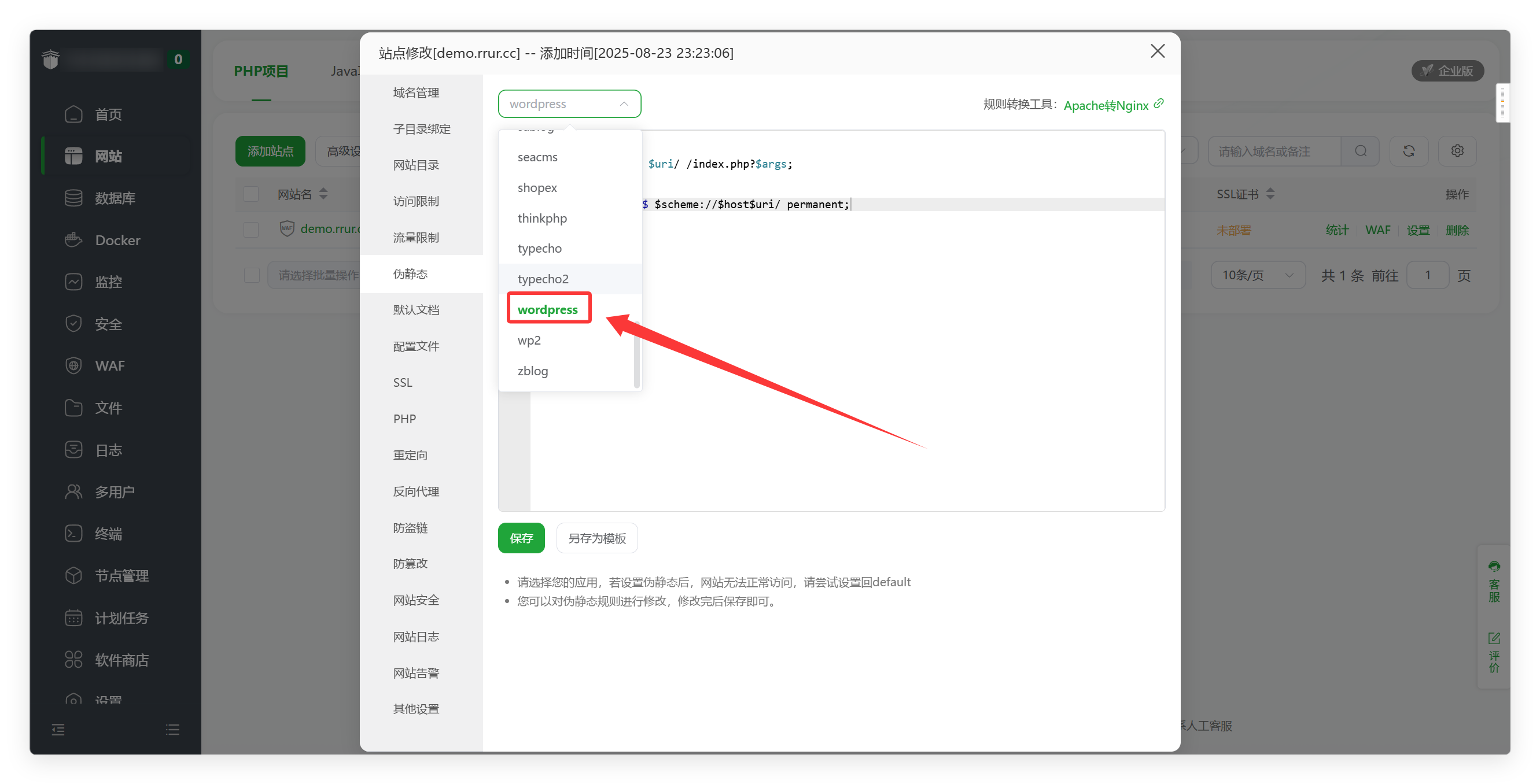Refresh the site list icon
Viewport: 1540px width, 784px height.
click(1409, 151)
